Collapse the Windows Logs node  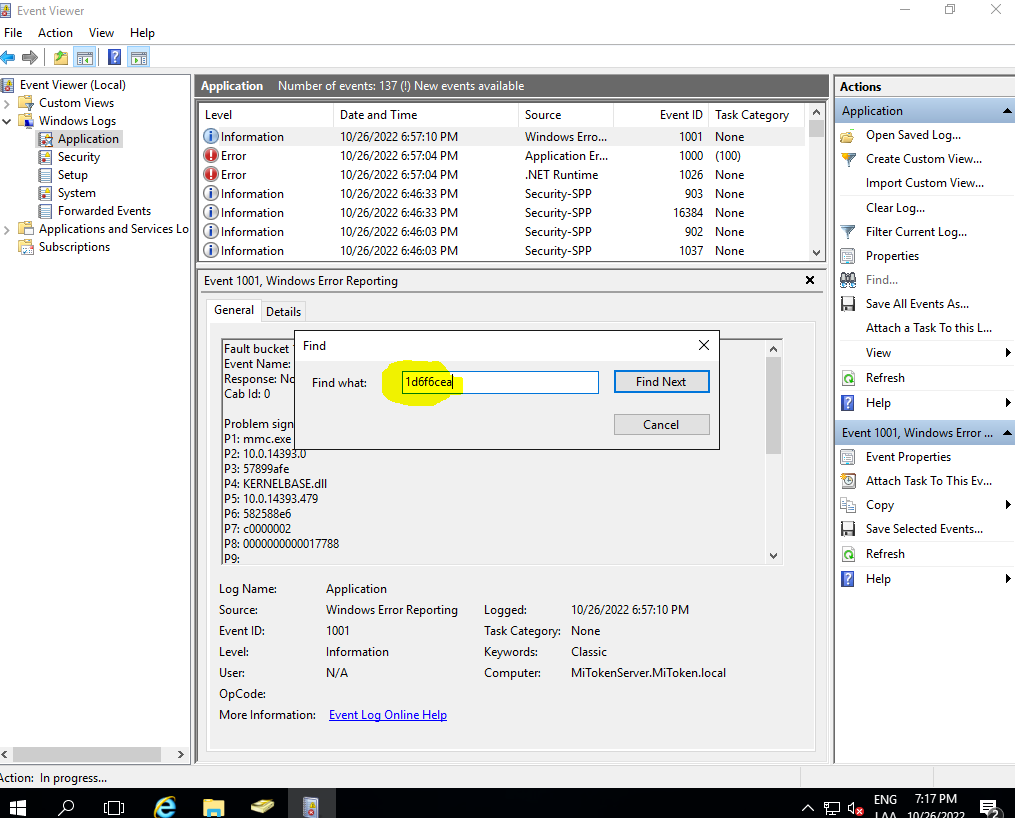6,121
